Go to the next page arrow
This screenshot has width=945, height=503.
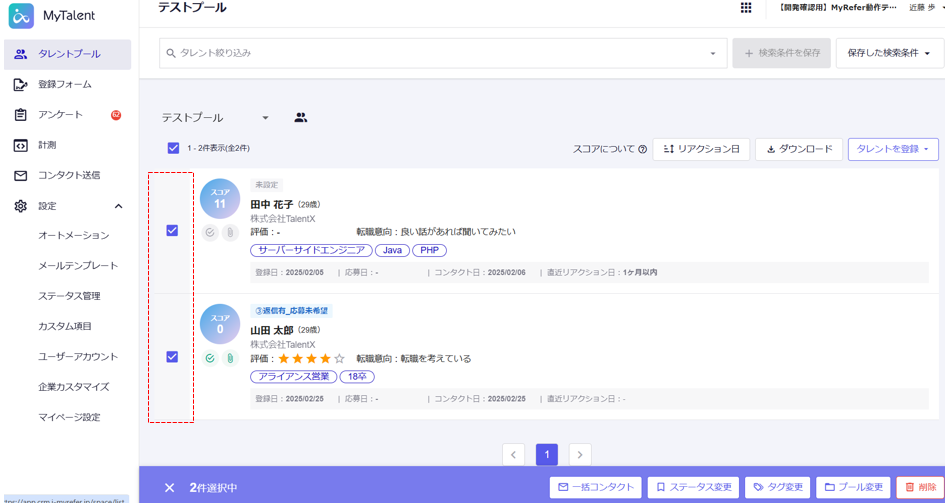coord(580,454)
